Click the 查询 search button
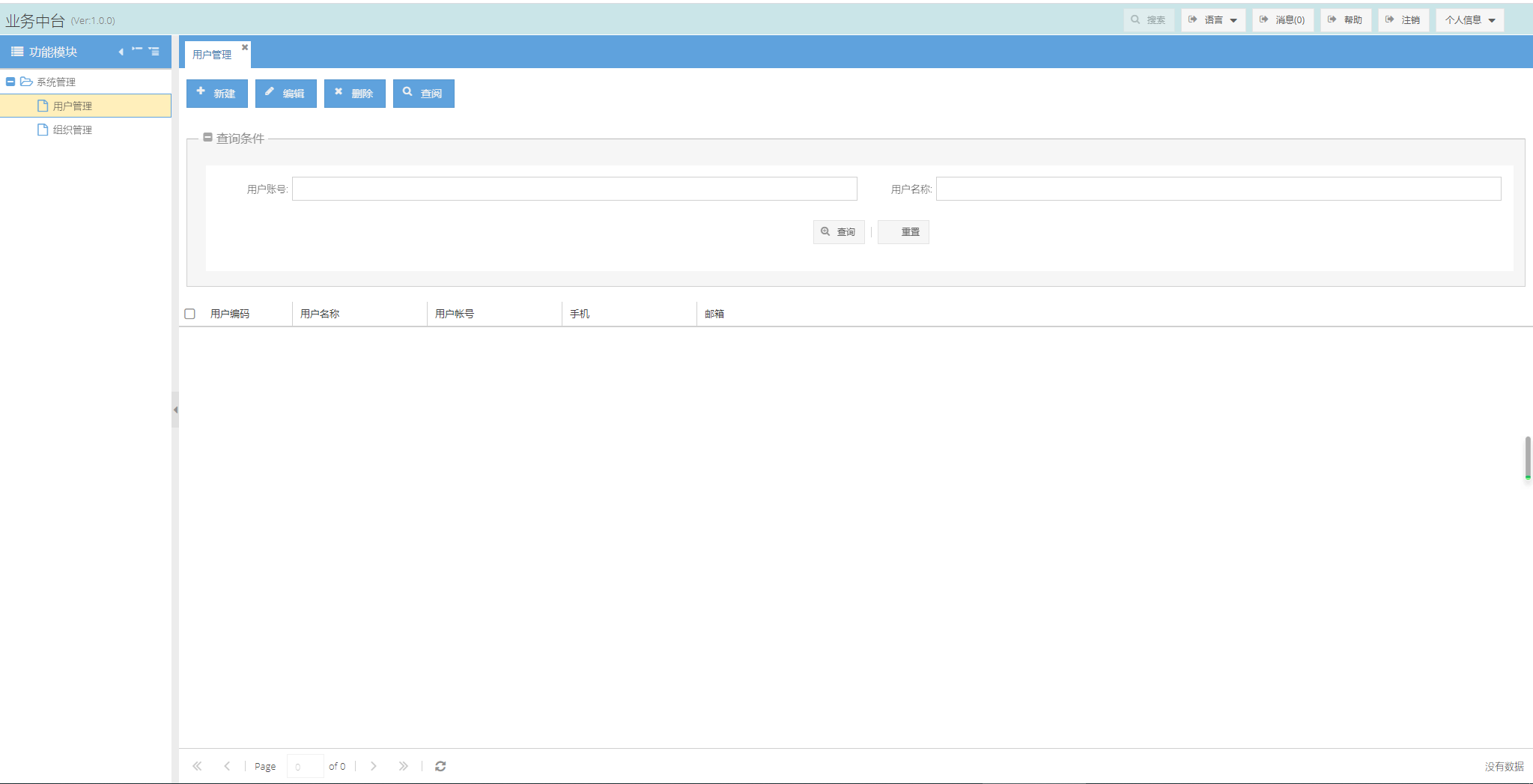1533x784 pixels. tap(839, 232)
